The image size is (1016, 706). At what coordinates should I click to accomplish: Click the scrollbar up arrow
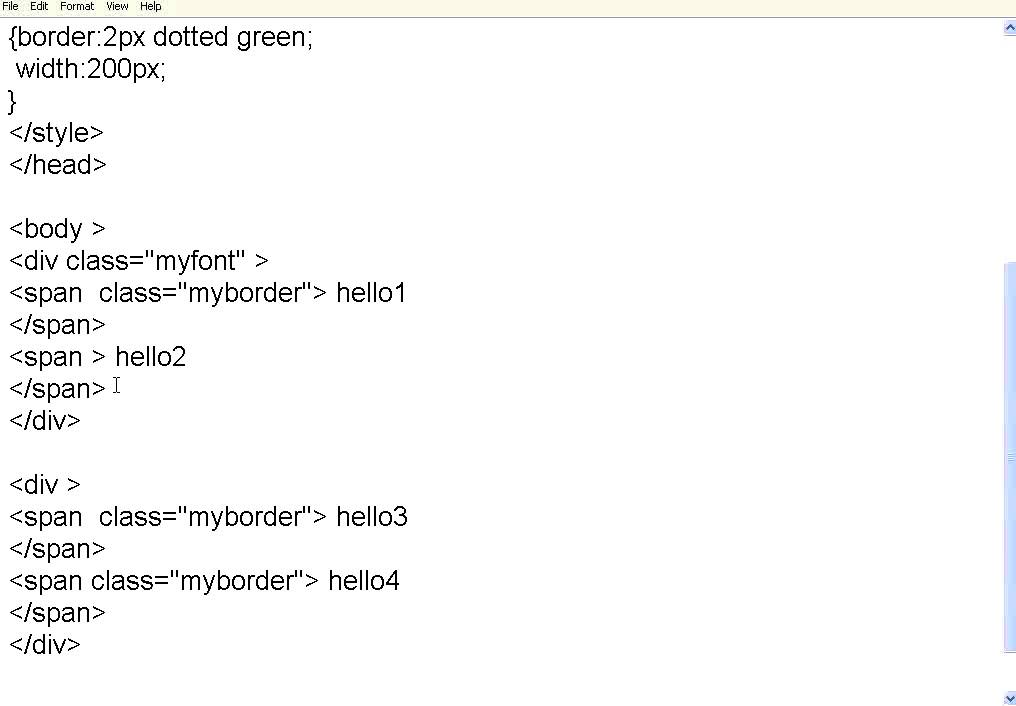[1008, 29]
